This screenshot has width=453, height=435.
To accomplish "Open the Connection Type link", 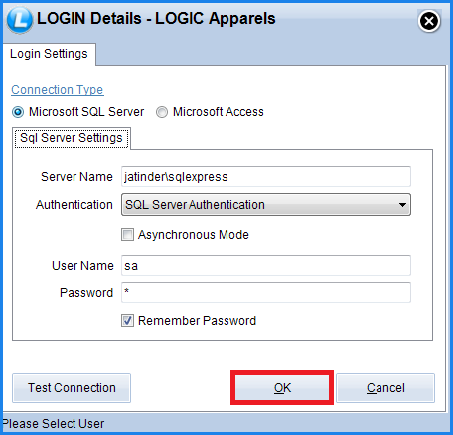I will pyautogui.click(x=57, y=90).
